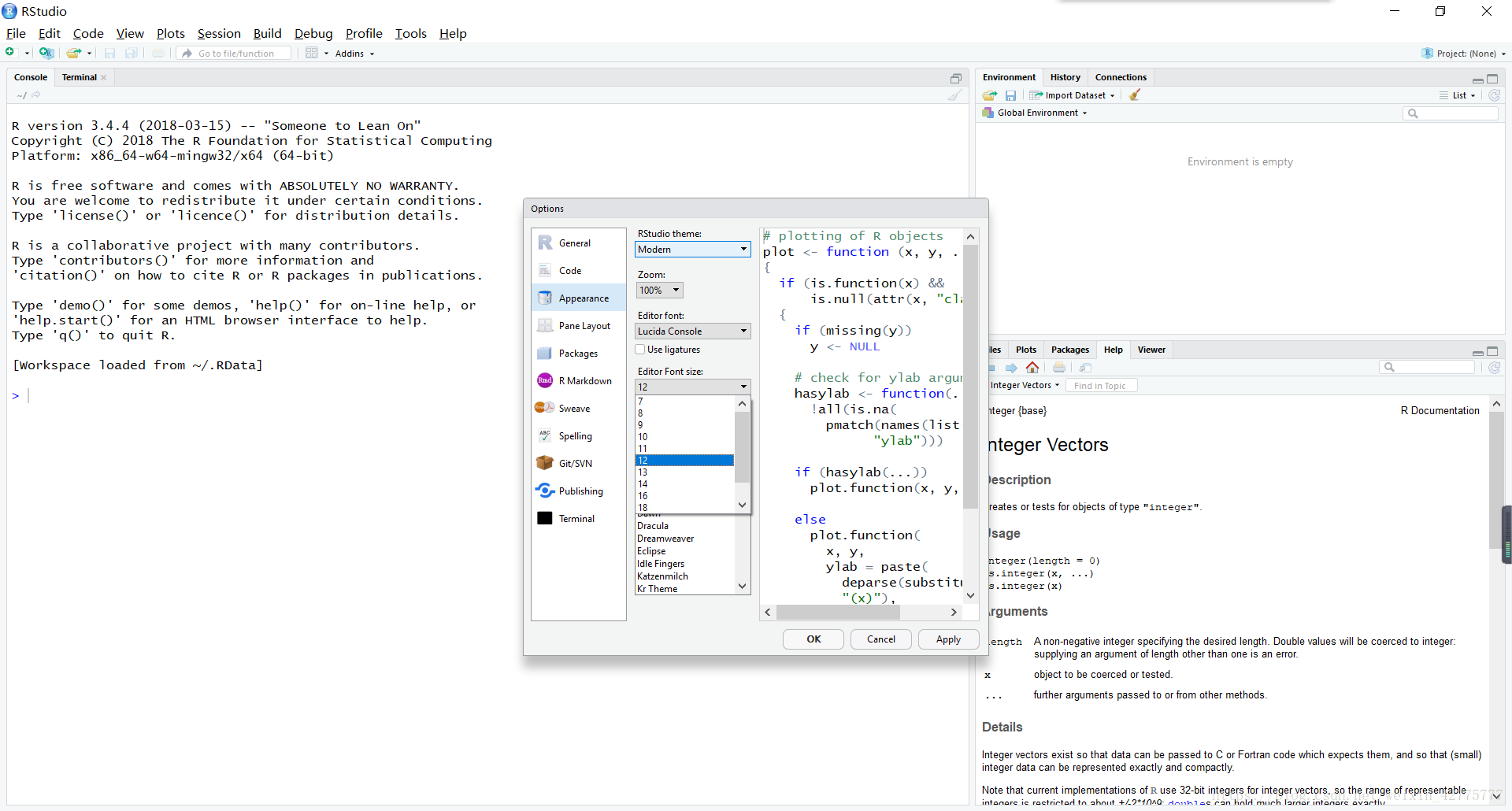1512x811 pixels.
Task: Open R Markdown section in Options dialog
Action: [x=579, y=381]
